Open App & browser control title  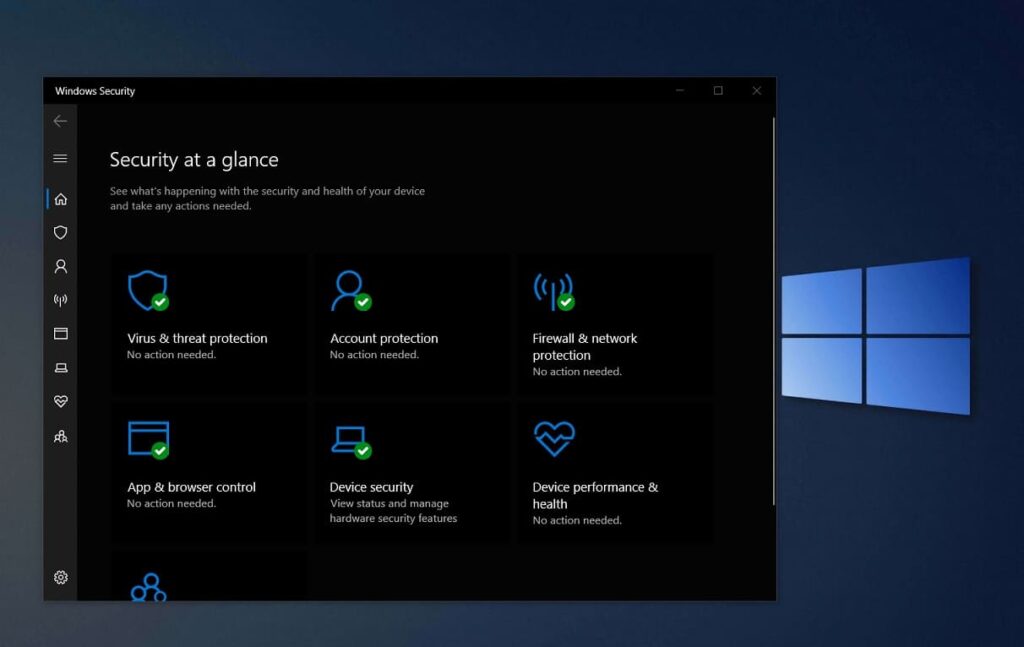[x=191, y=487]
